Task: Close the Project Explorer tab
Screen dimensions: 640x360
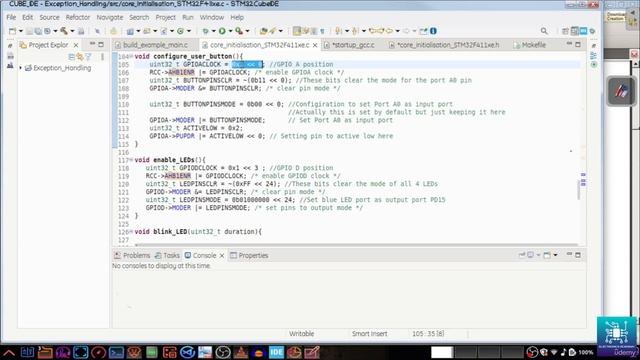Action: (x=76, y=45)
